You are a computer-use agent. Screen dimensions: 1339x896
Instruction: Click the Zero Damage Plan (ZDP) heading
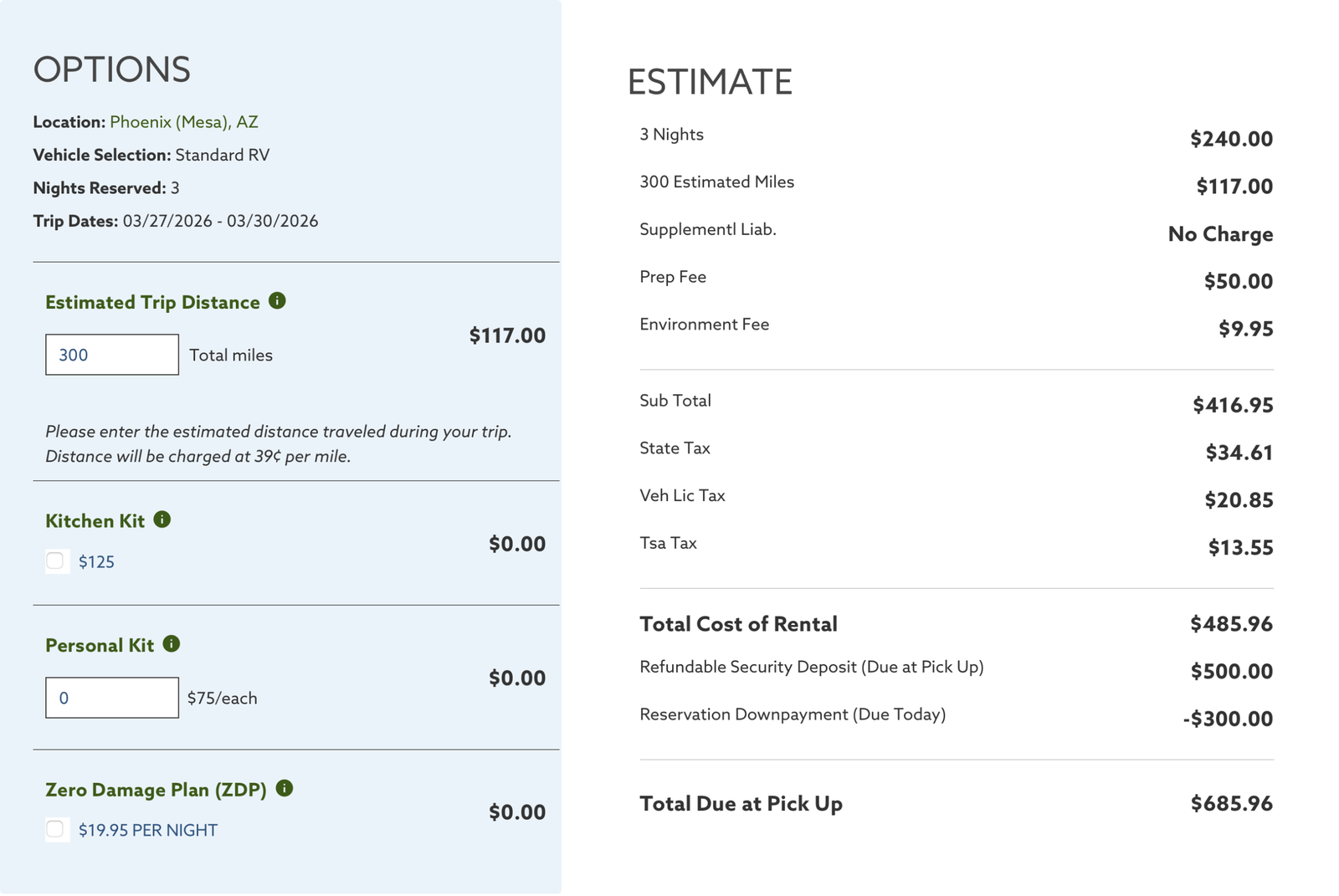156,790
